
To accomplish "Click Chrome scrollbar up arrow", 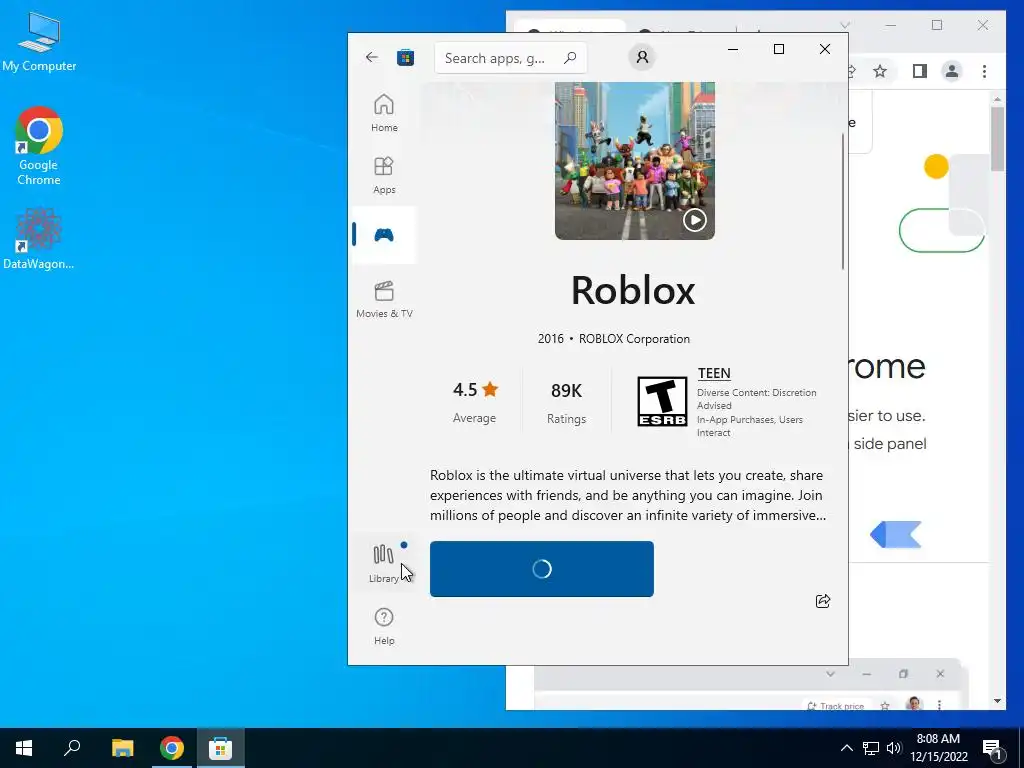I will (x=997, y=99).
